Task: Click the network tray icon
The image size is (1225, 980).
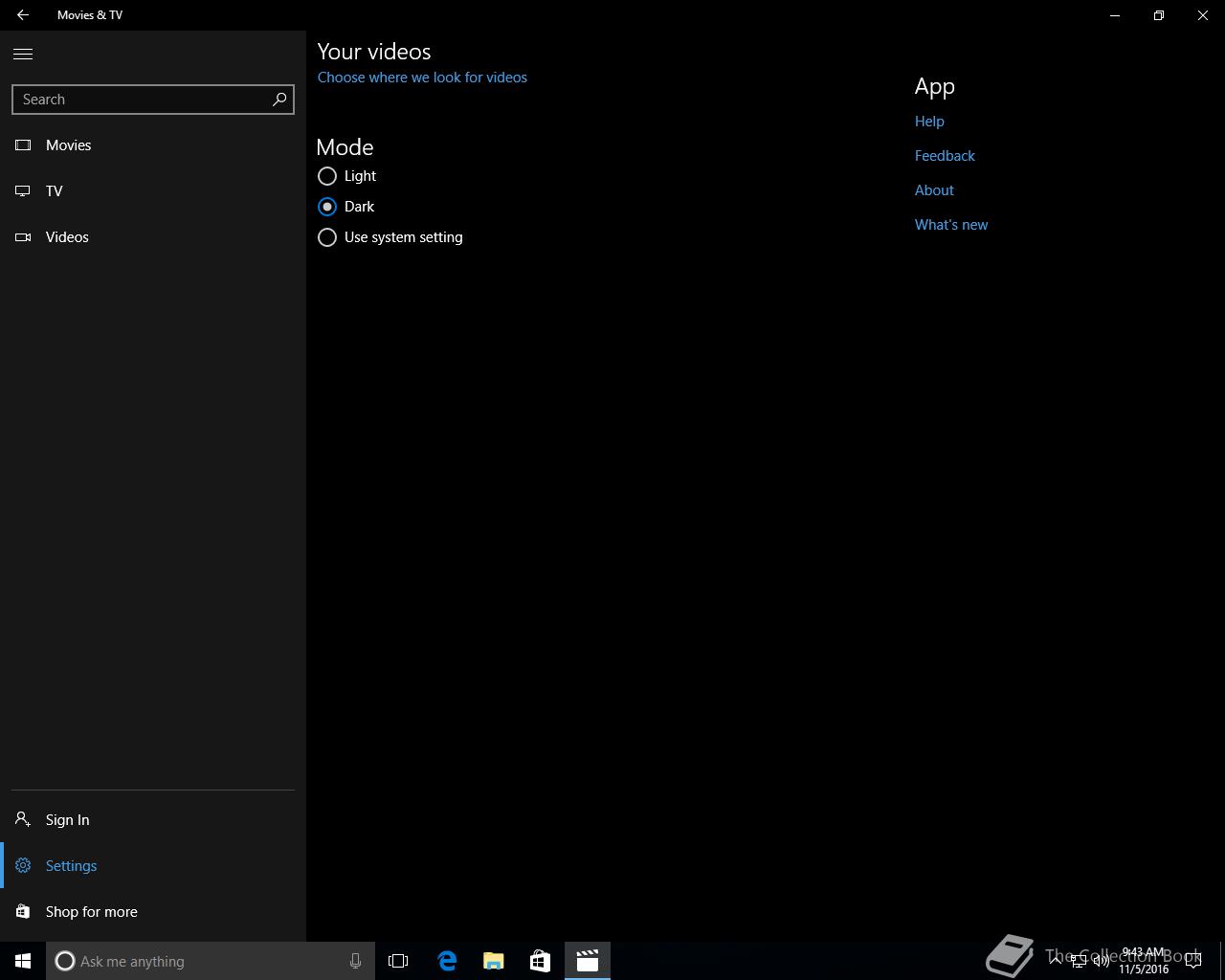Action: point(1079,961)
